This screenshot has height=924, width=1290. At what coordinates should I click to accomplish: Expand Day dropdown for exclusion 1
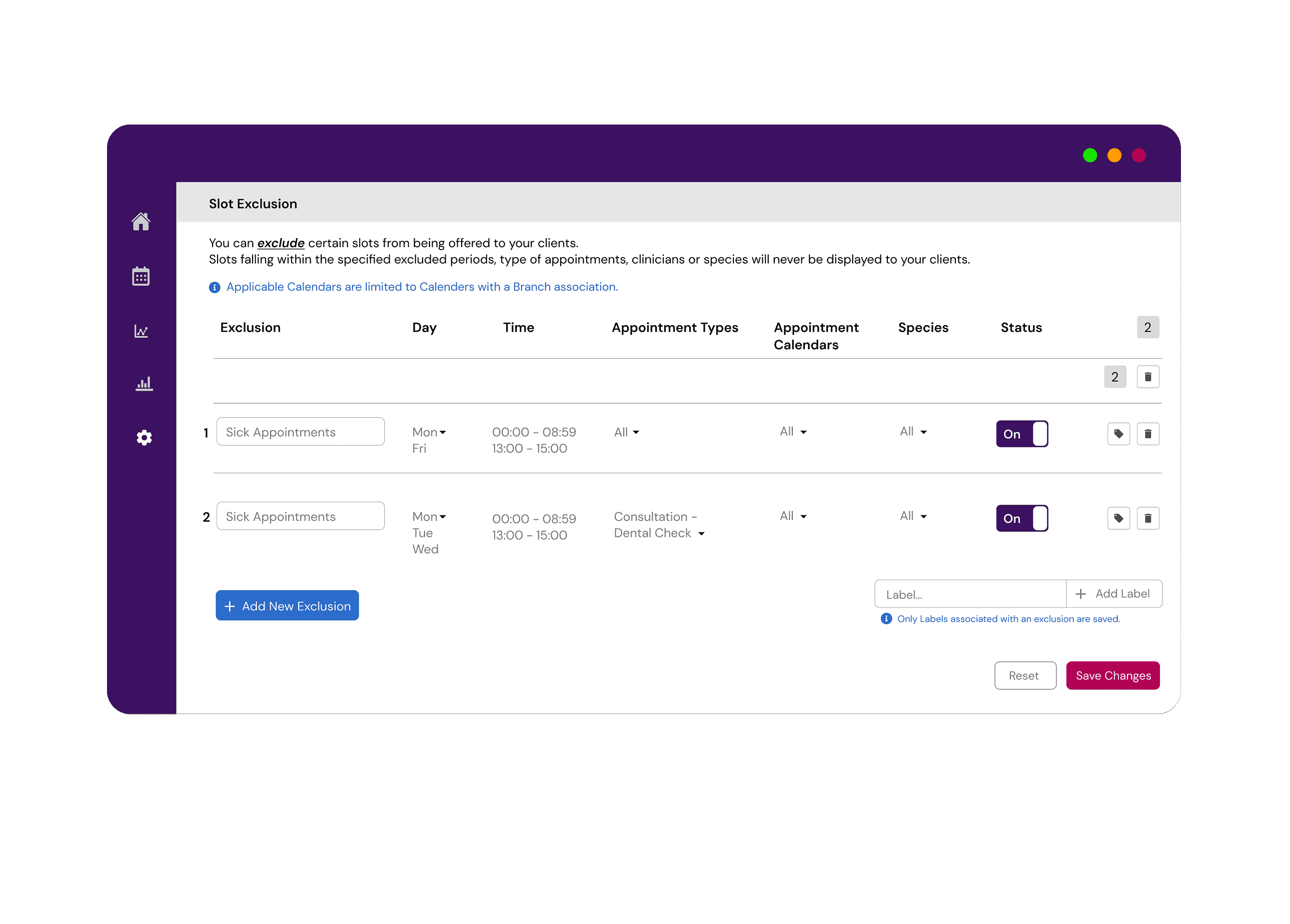click(430, 432)
